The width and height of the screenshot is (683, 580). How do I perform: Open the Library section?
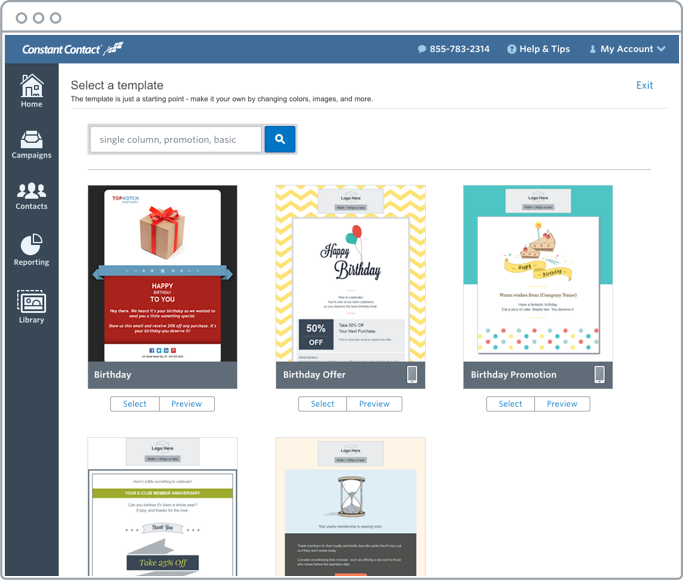[31, 306]
